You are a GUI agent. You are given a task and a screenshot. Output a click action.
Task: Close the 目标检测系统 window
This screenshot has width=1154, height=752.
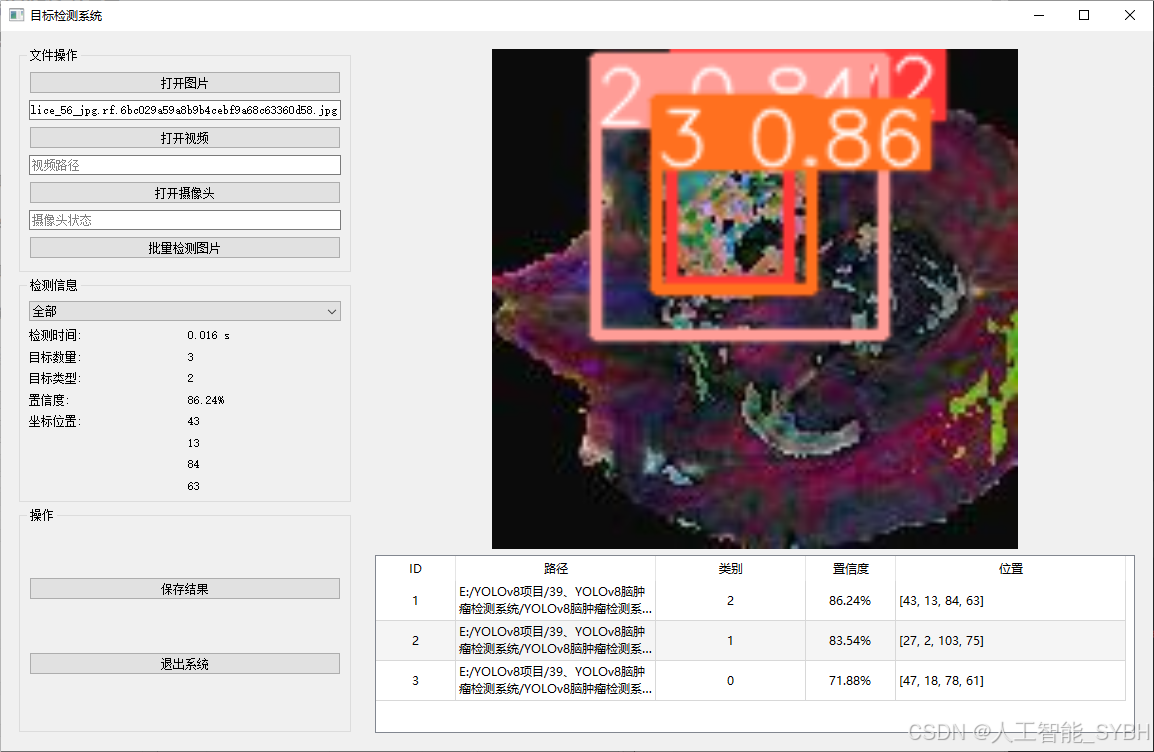[1130, 15]
